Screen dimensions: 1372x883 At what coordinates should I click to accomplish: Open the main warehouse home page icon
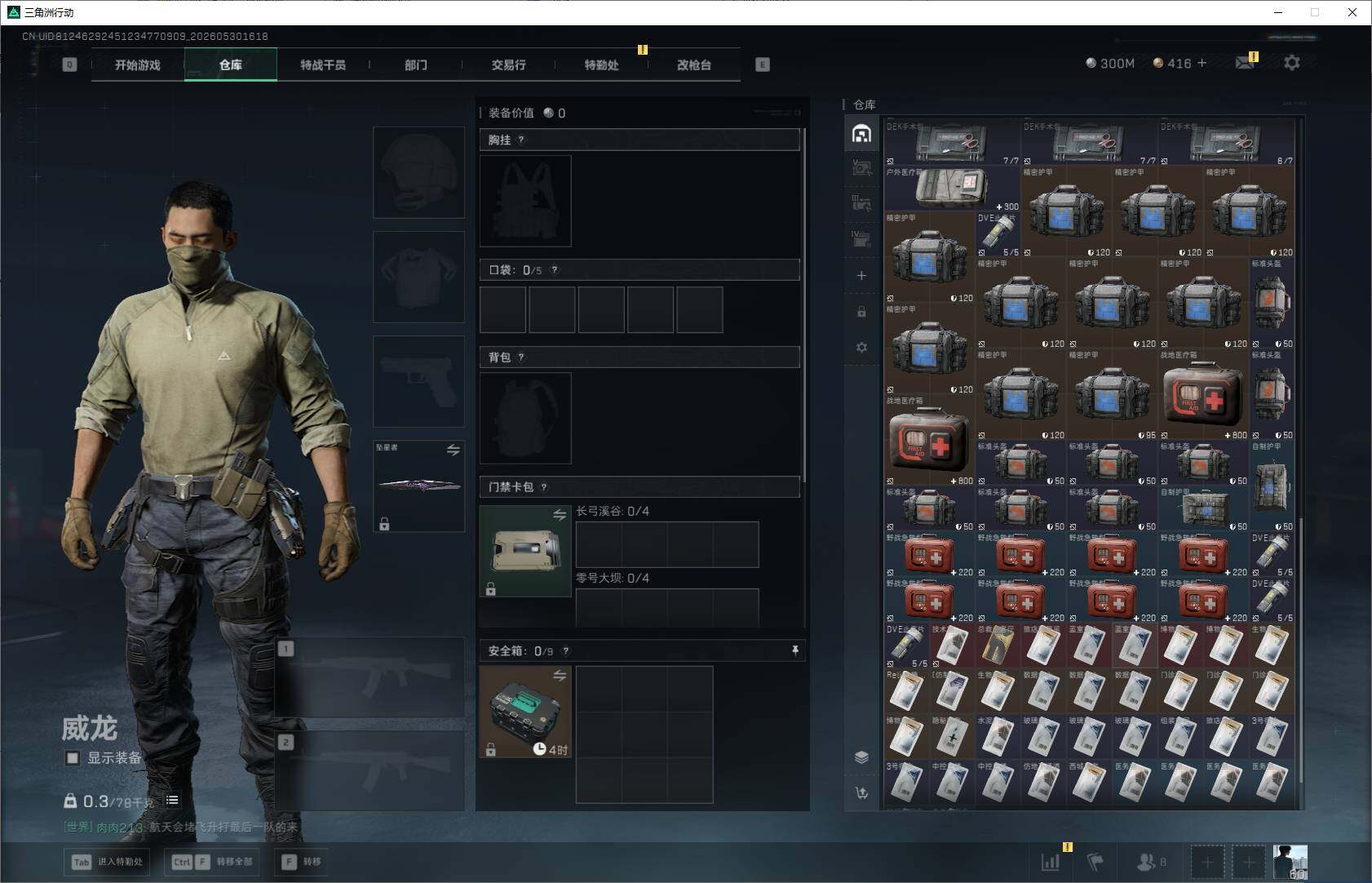tap(861, 134)
